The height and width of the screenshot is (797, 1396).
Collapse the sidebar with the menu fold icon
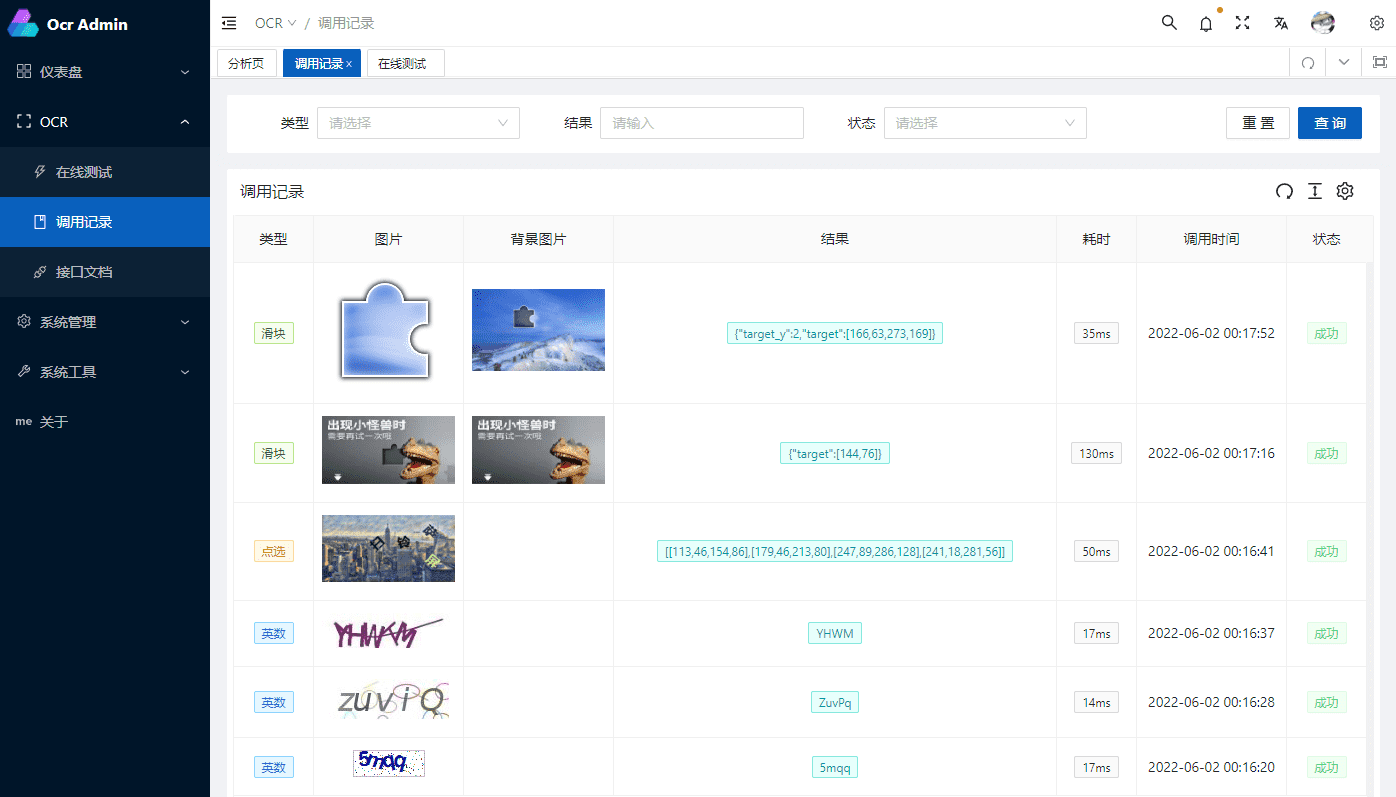click(x=229, y=23)
